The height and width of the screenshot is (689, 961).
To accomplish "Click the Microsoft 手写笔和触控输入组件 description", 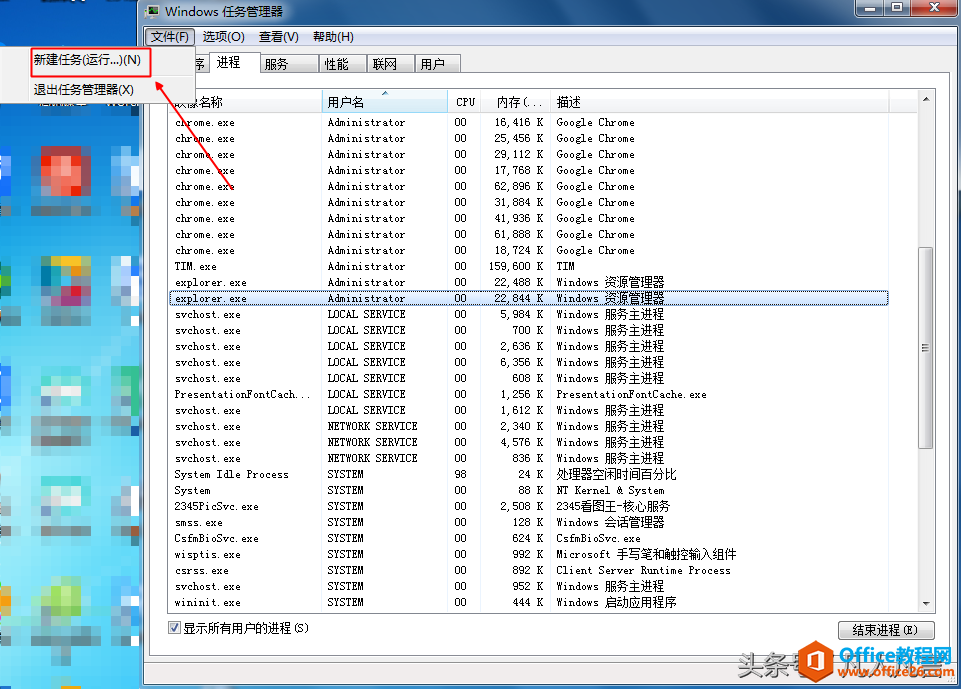I will coord(646,554).
